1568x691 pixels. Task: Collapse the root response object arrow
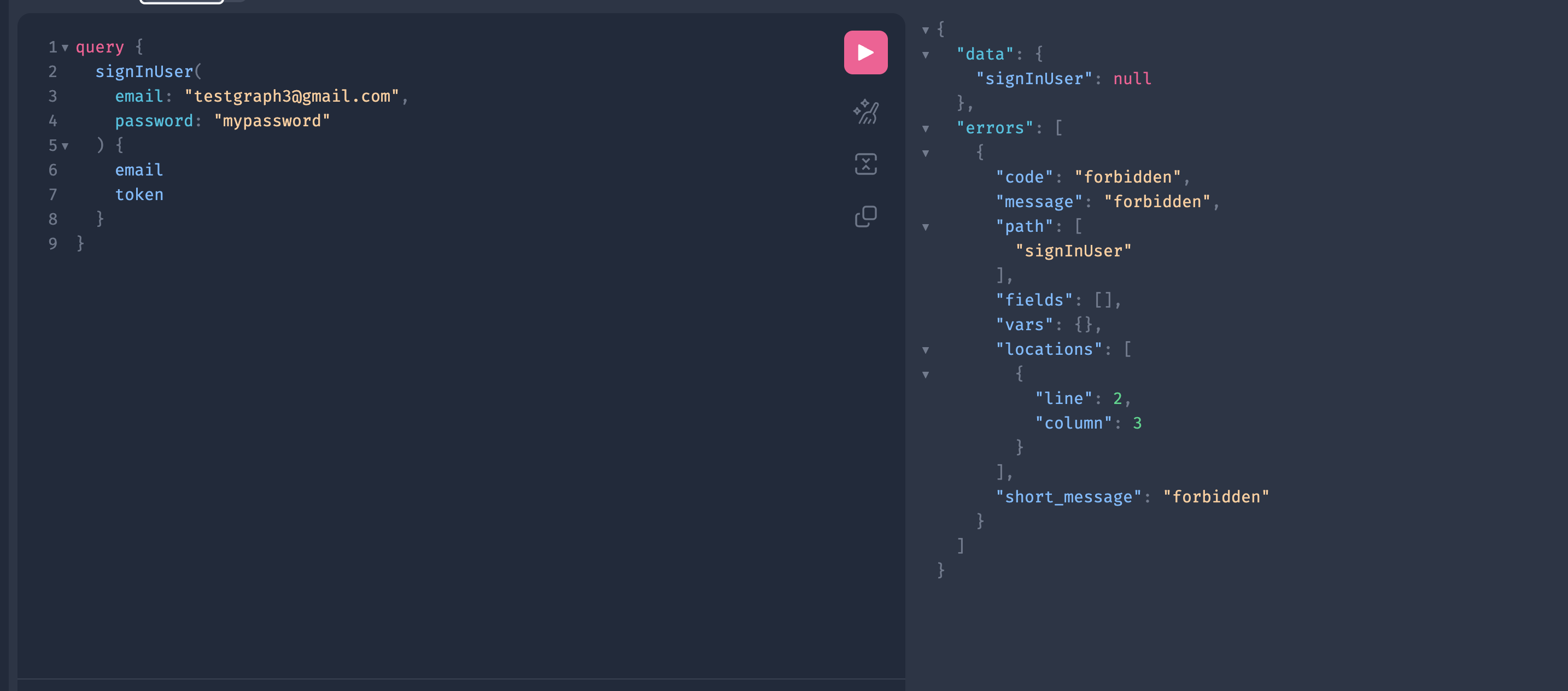point(925,30)
